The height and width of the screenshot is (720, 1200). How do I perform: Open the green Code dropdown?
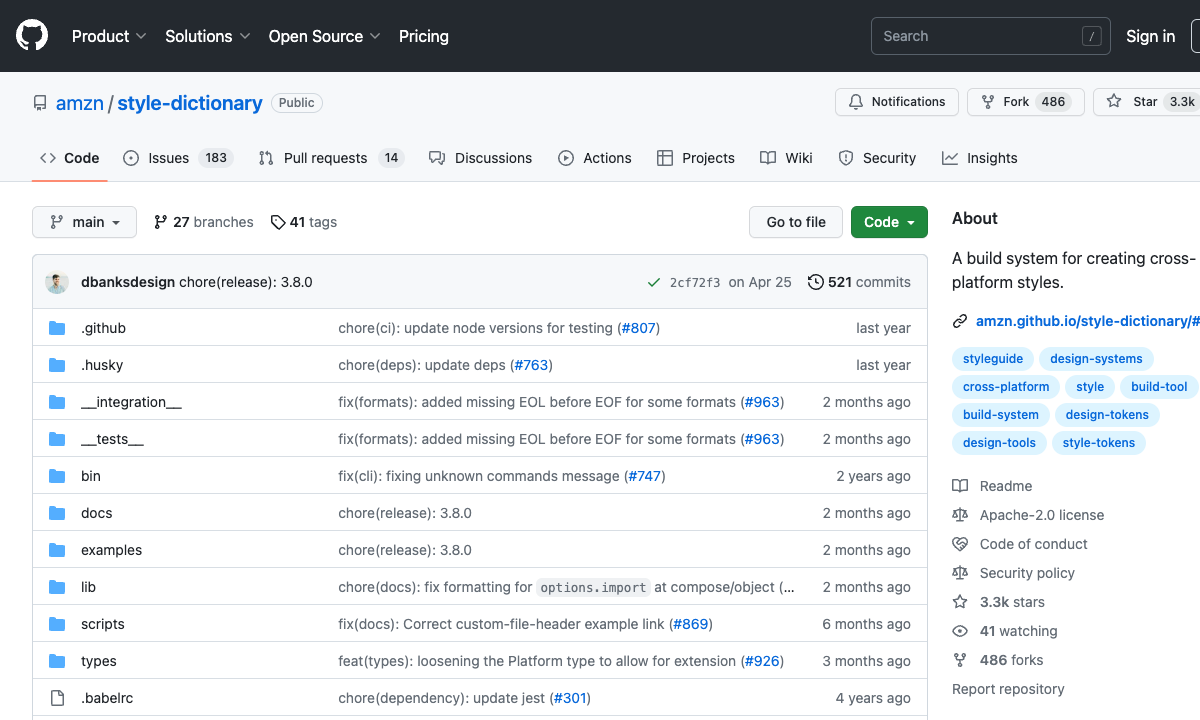coord(889,222)
